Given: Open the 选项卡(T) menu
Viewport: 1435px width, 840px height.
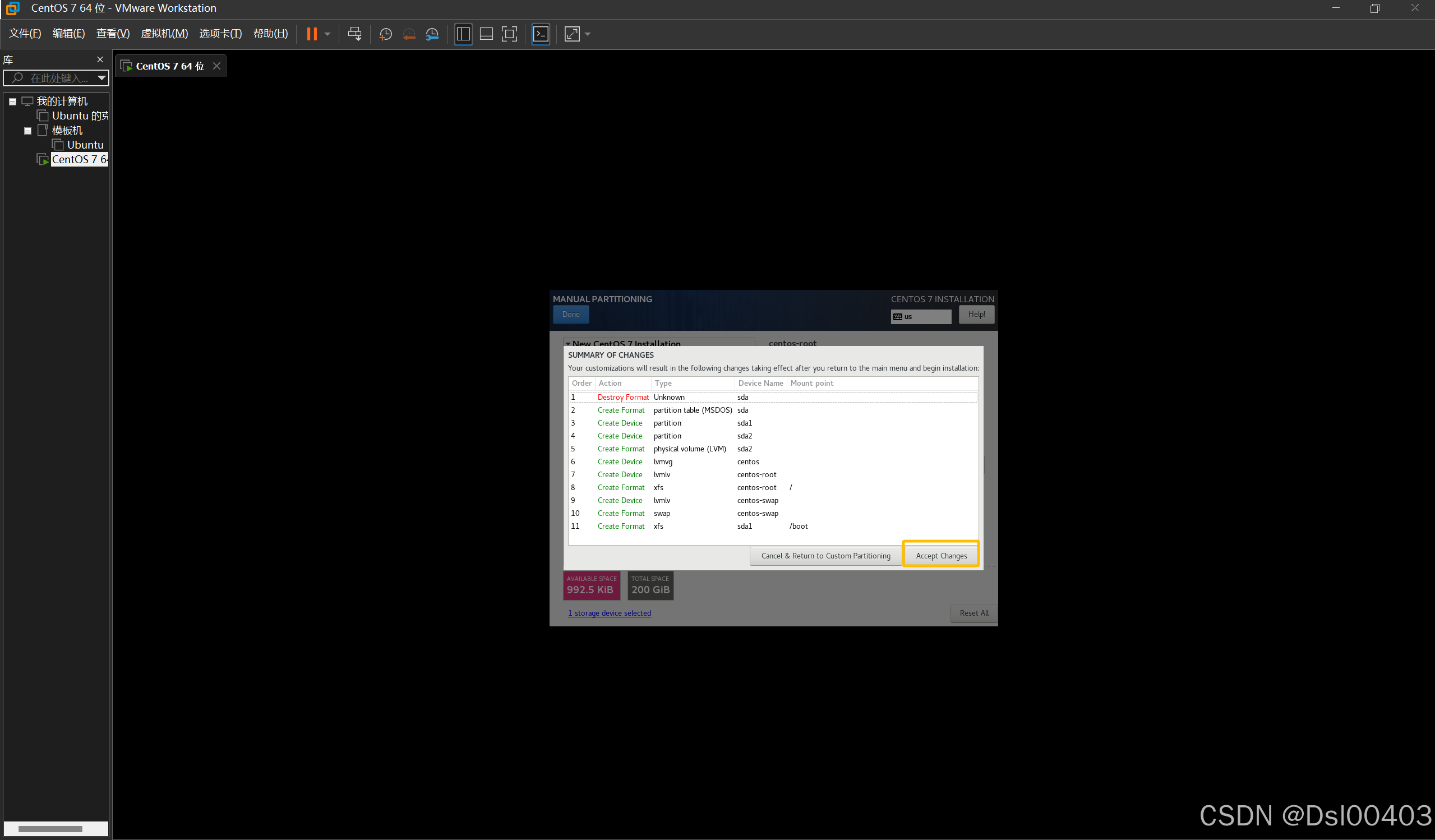Looking at the screenshot, I should (x=220, y=33).
